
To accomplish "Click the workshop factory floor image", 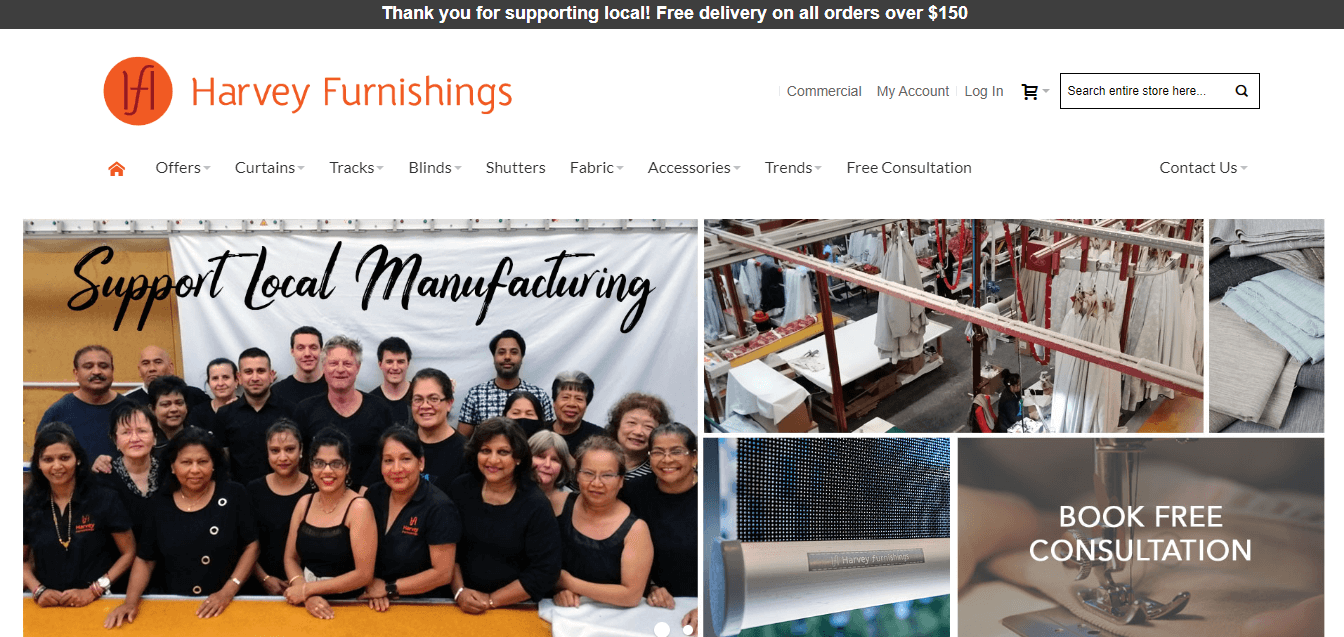I will (x=954, y=326).
